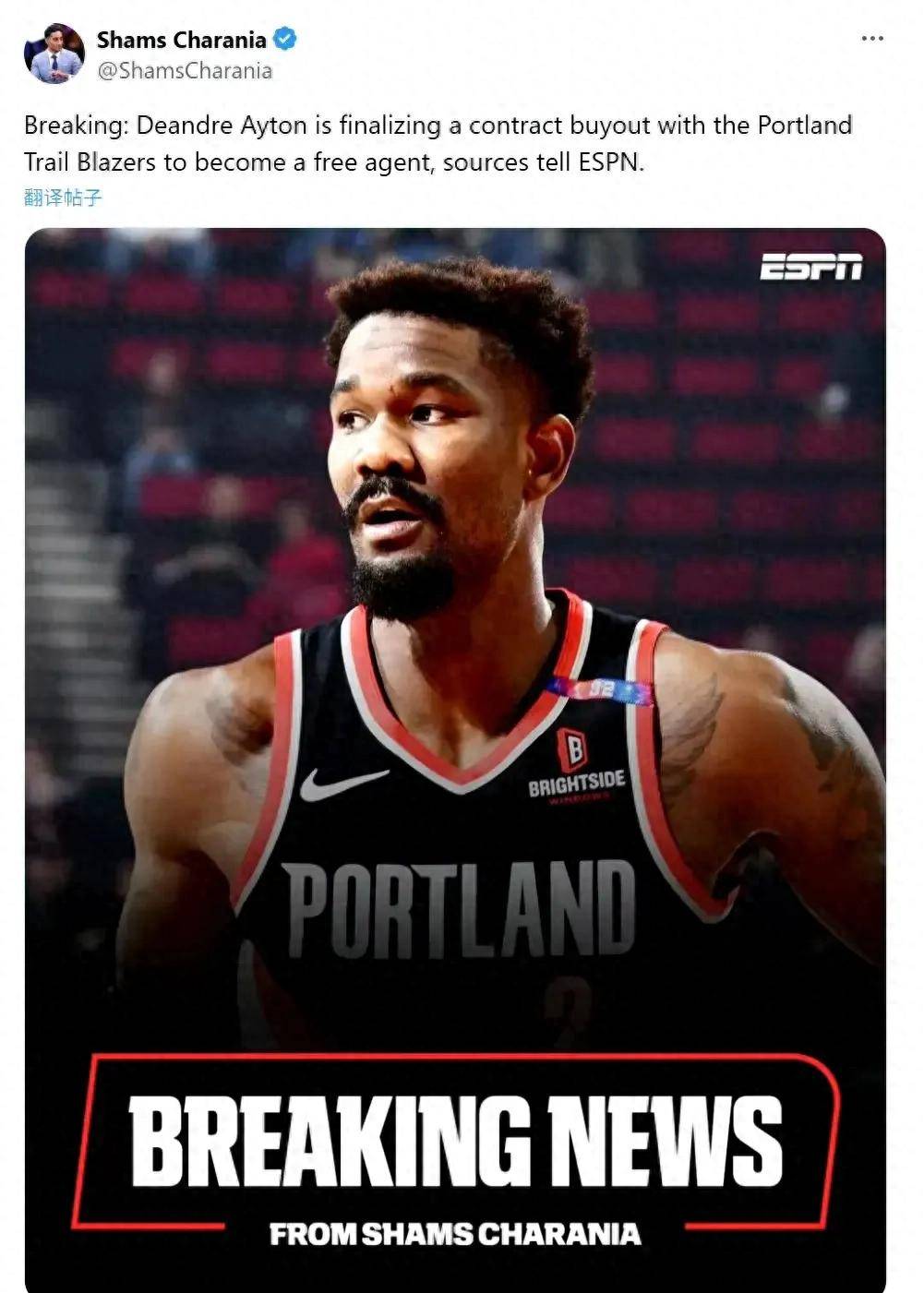Click the blue verified checkmark badge
The width and height of the screenshot is (924, 1293).
click(x=285, y=40)
